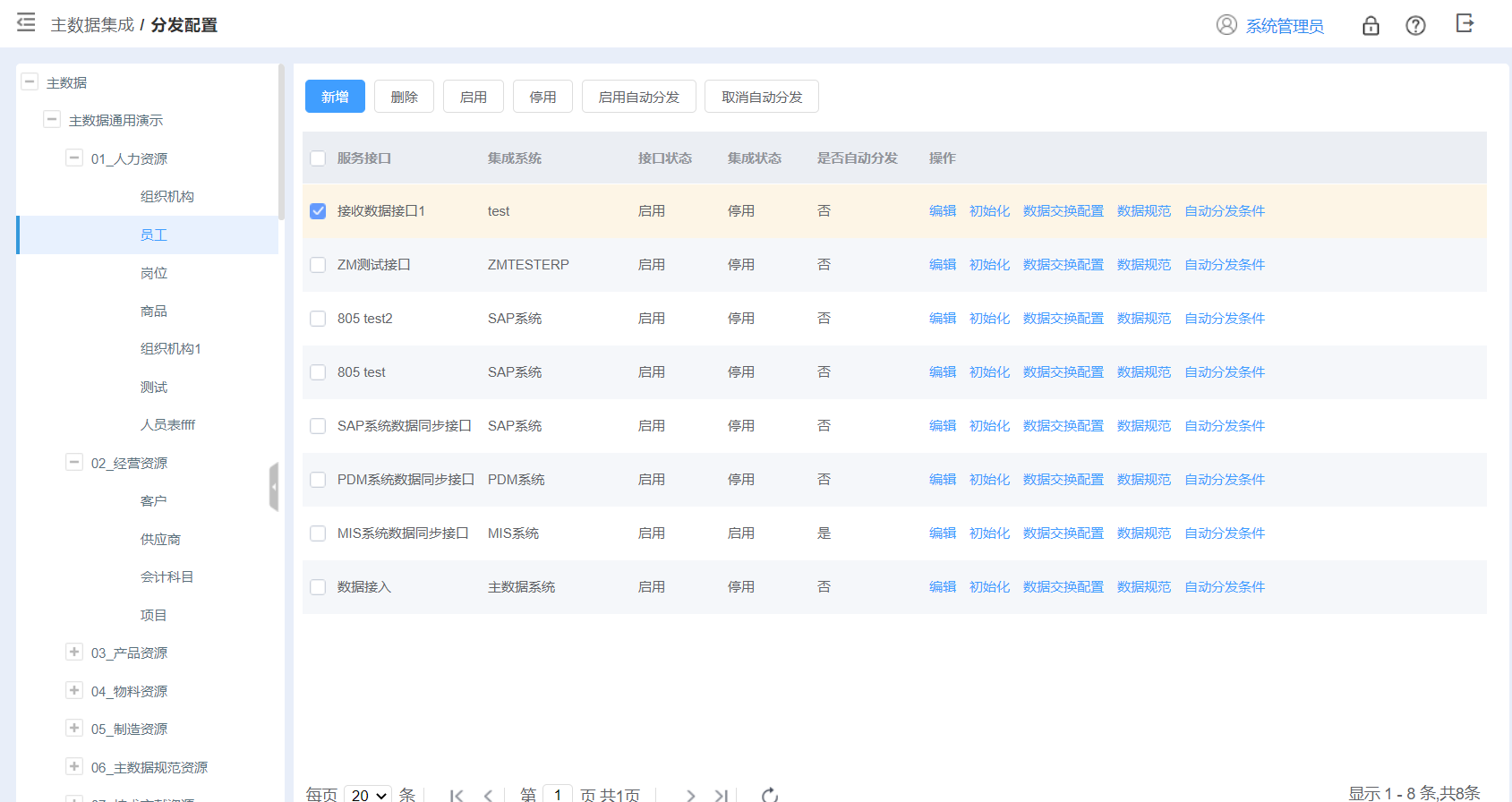Click the refresh icon in pagination bar
This screenshot has height=802, width=1512.
pyautogui.click(x=769, y=795)
